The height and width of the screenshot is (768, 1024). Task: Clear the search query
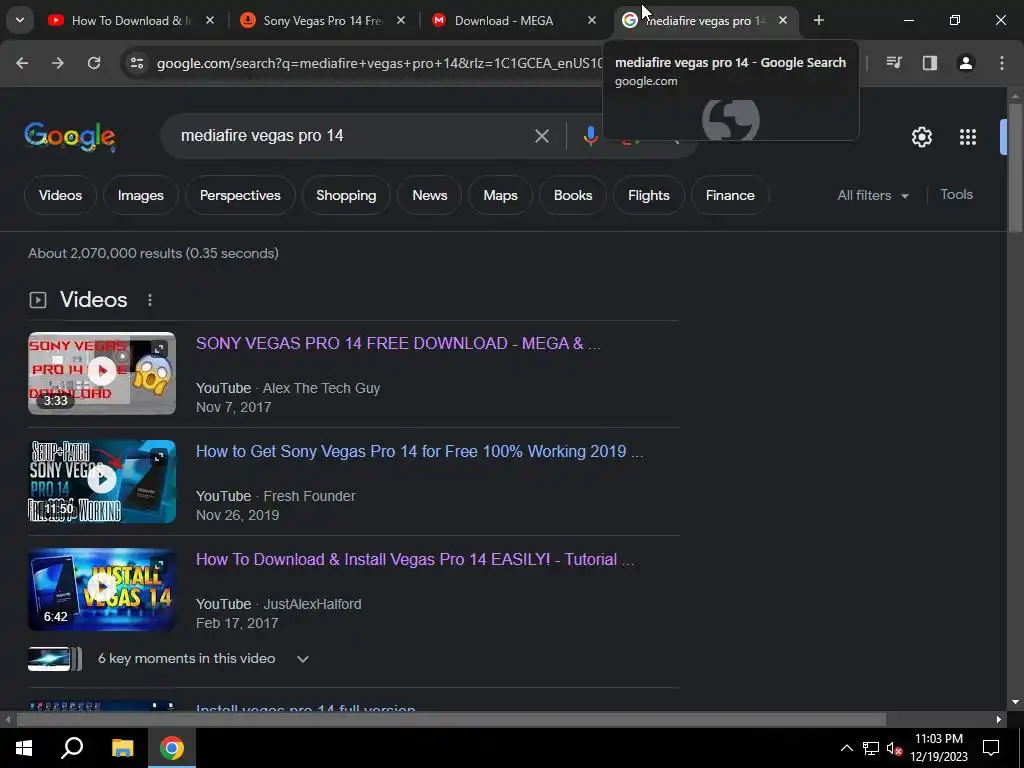coord(541,136)
